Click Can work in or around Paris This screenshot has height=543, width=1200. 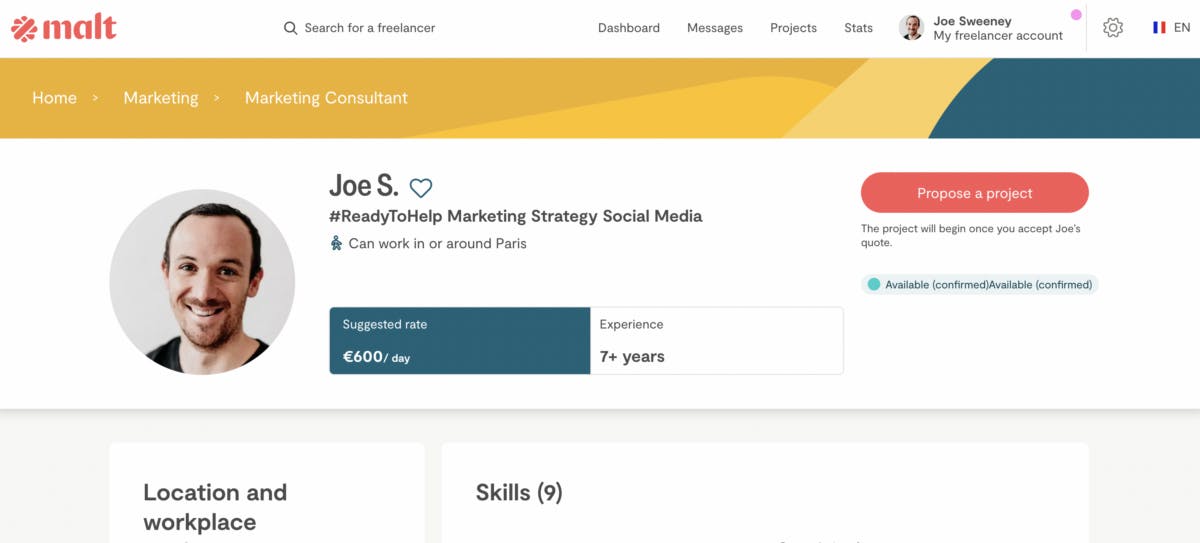[x=437, y=243]
